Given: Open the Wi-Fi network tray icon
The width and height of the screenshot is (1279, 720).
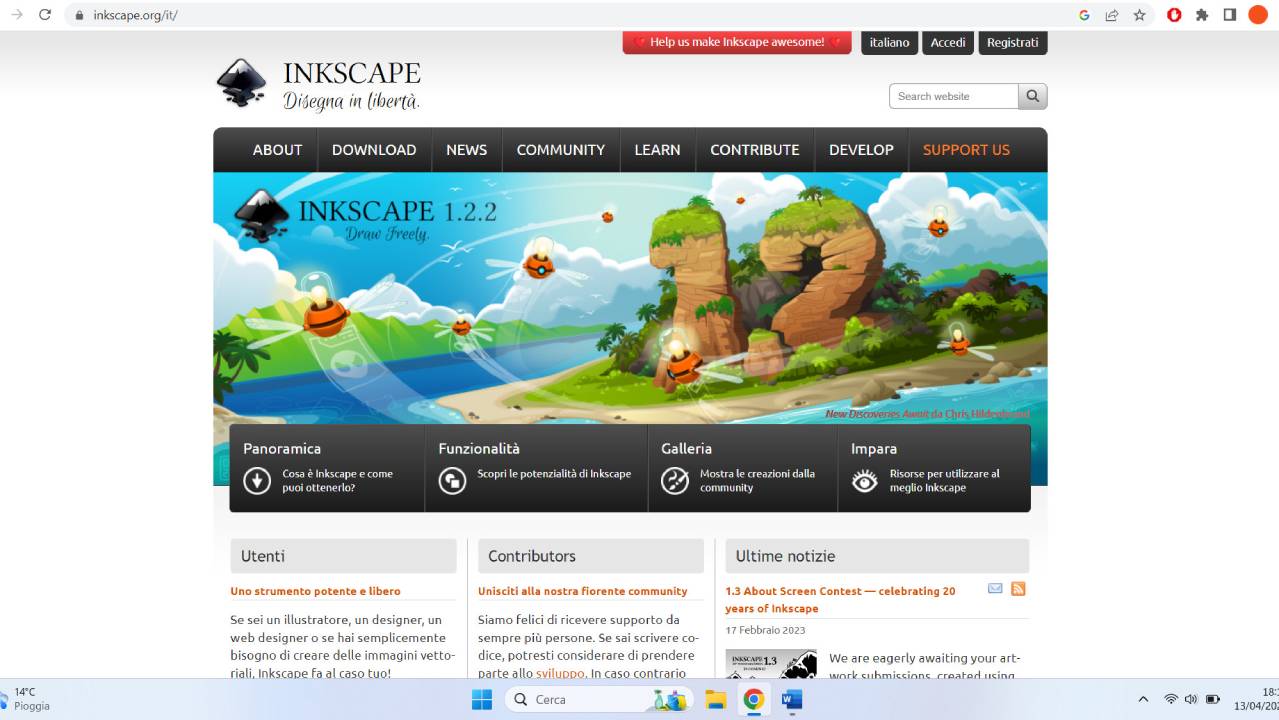Looking at the screenshot, I should 1171,699.
